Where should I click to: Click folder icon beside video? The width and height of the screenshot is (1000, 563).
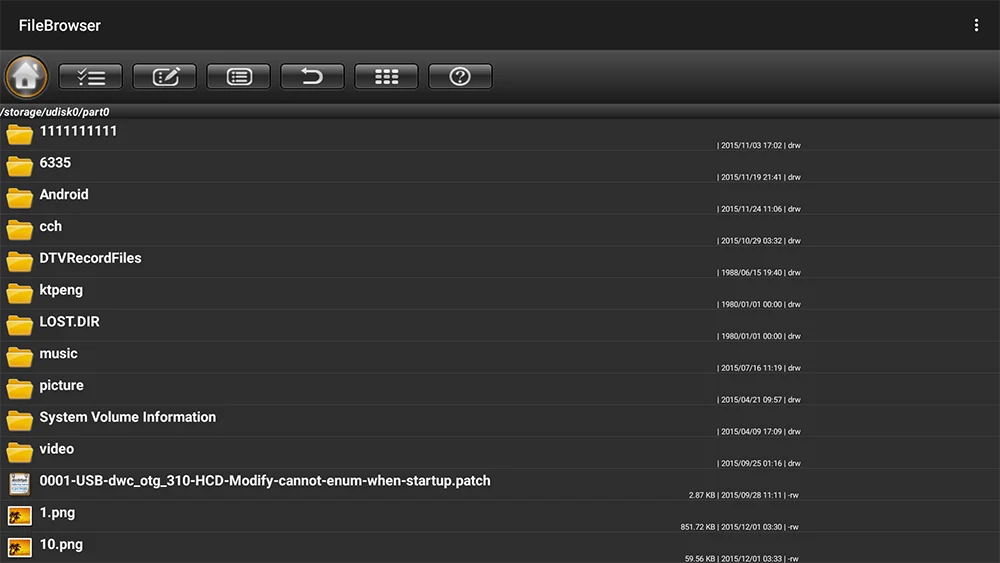pyautogui.click(x=20, y=453)
